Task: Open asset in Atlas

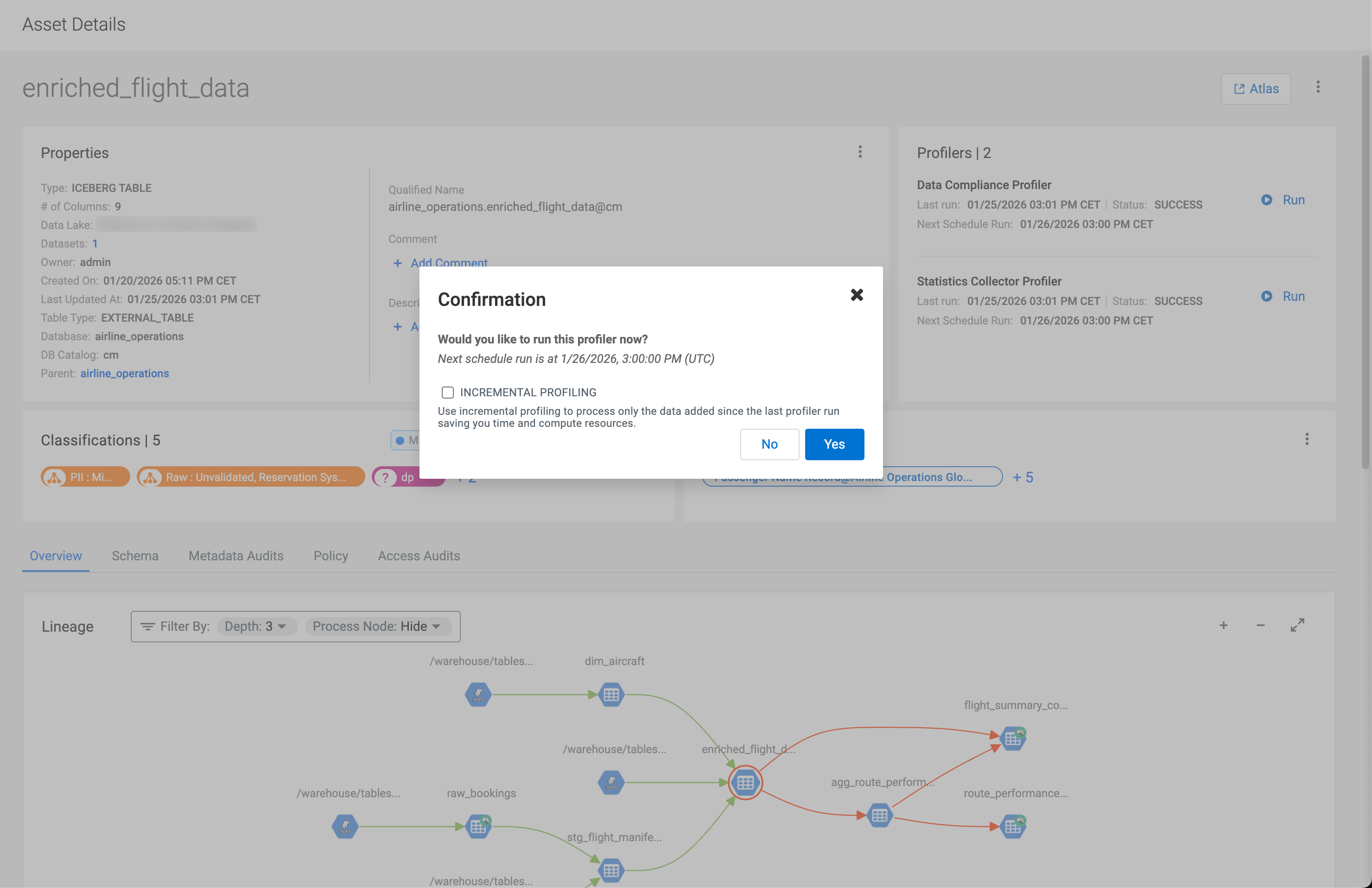Action: point(1256,89)
